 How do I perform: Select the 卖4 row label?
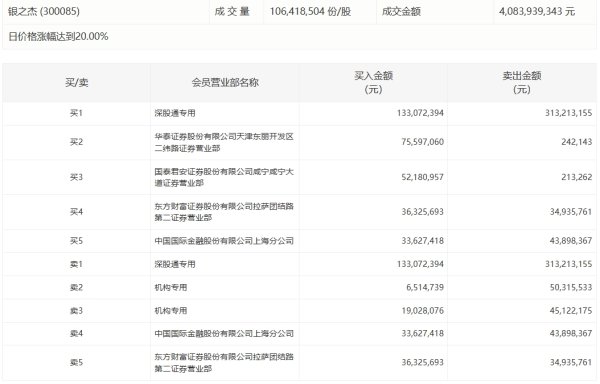point(76,334)
